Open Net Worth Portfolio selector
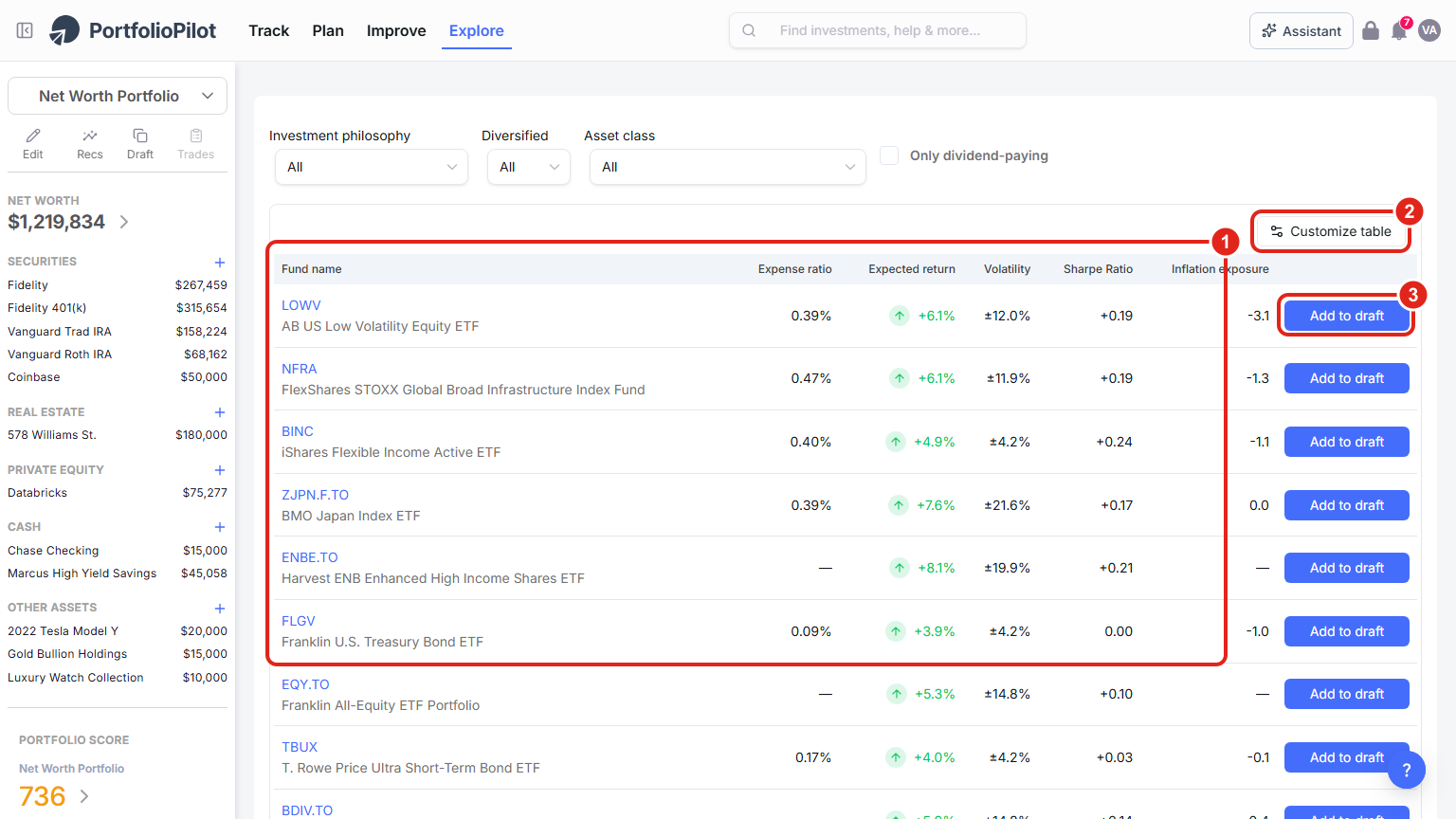Screen dimensions: 1456x819 pyautogui.click(x=118, y=96)
